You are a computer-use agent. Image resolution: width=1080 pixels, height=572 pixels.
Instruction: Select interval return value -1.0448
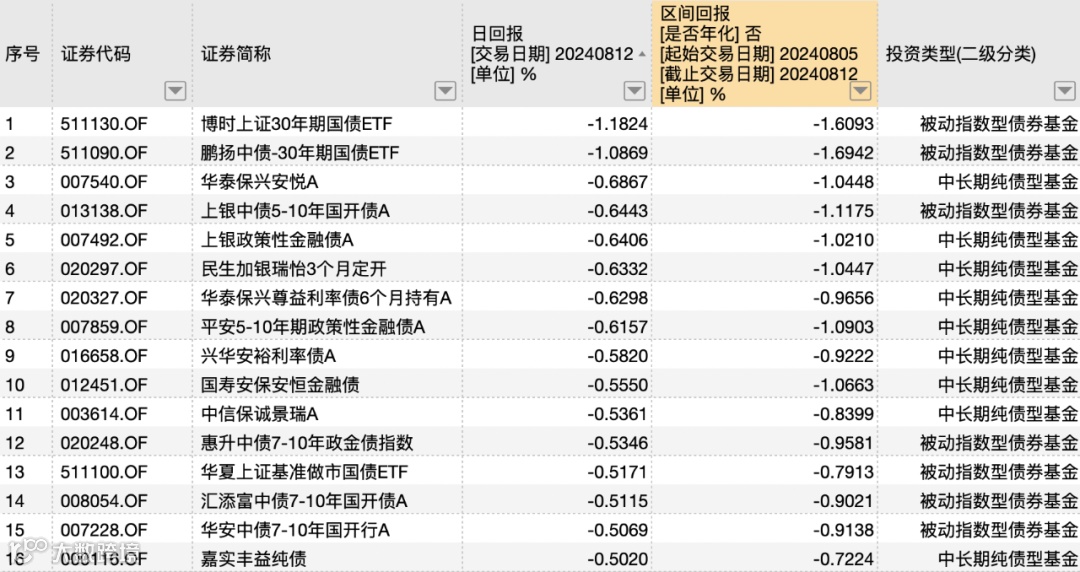click(843, 182)
